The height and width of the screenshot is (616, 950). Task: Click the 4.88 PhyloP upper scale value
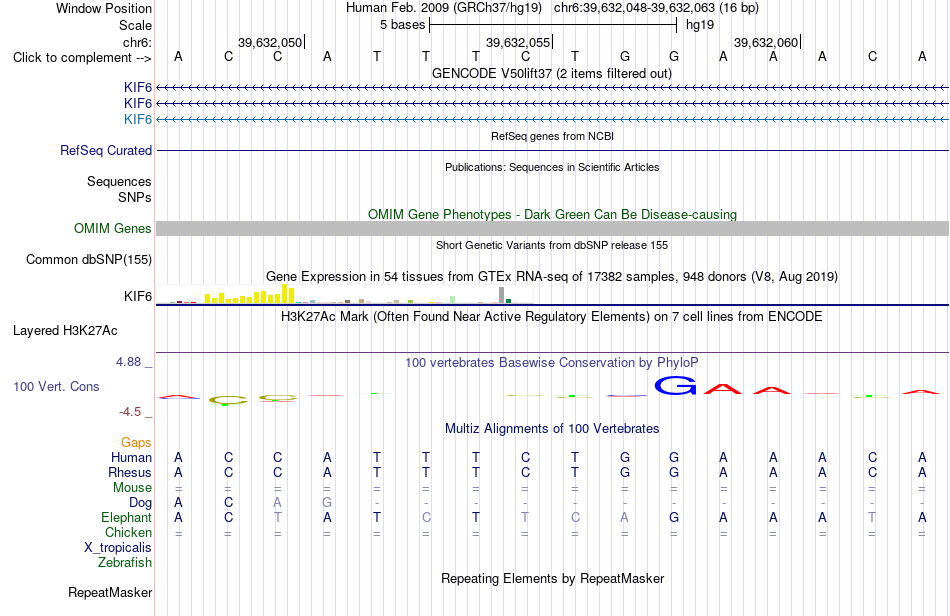[x=128, y=362]
